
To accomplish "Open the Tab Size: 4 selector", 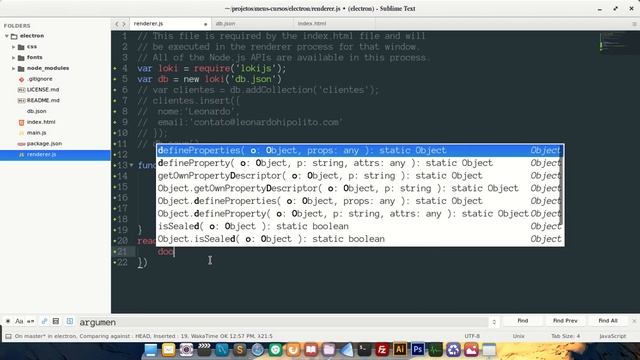I will [566, 336].
